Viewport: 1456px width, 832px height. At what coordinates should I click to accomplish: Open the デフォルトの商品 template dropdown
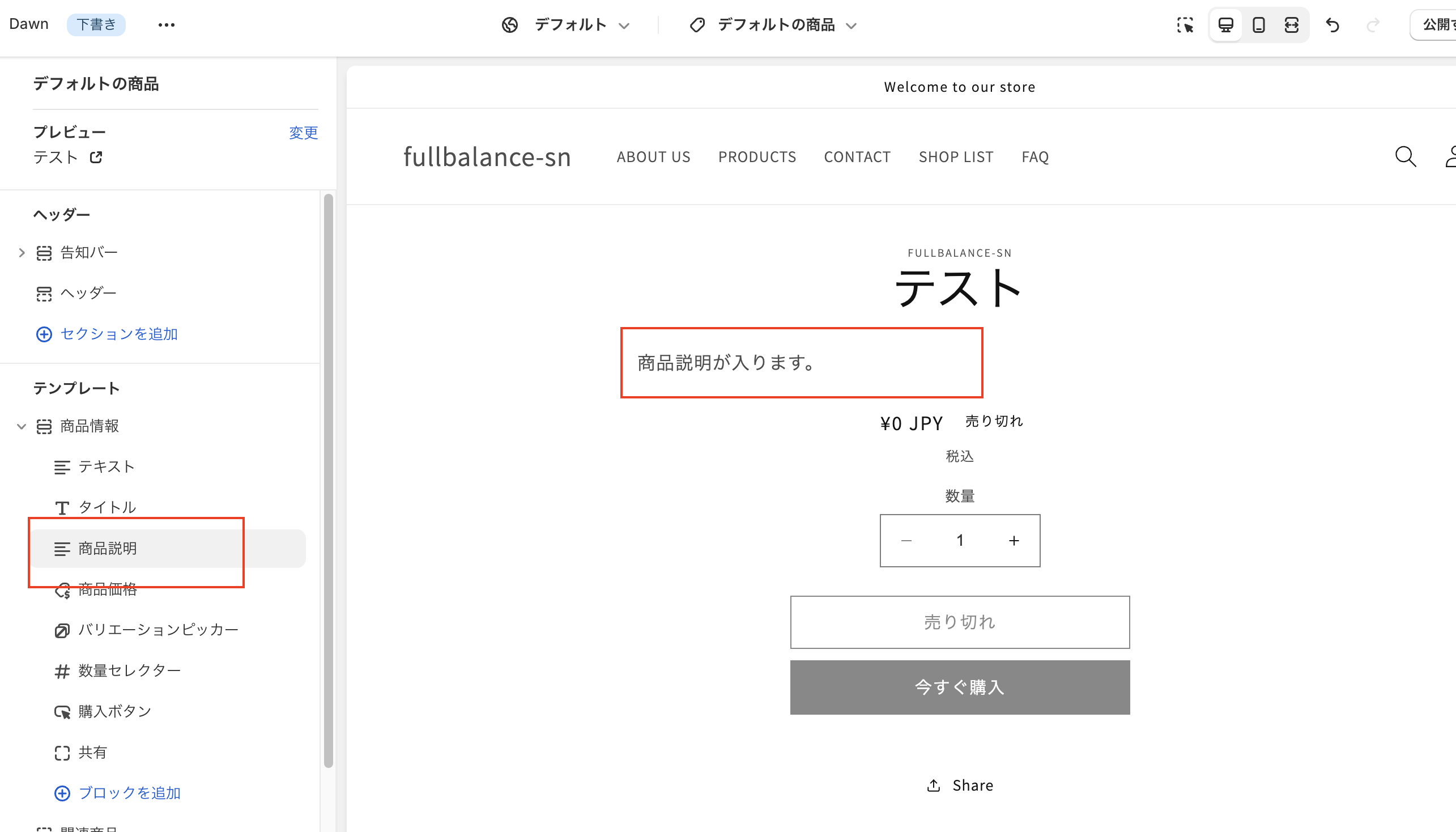pyautogui.click(x=773, y=25)
